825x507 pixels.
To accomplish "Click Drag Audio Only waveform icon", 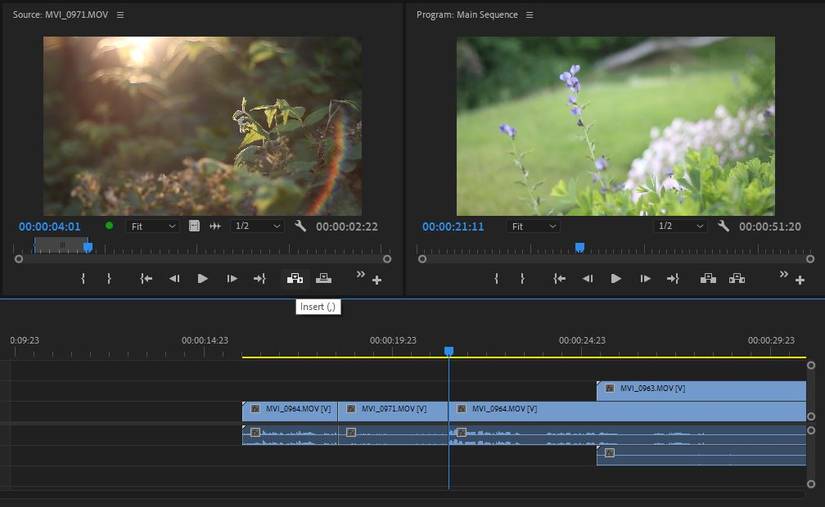I will (x=215, y=226).
